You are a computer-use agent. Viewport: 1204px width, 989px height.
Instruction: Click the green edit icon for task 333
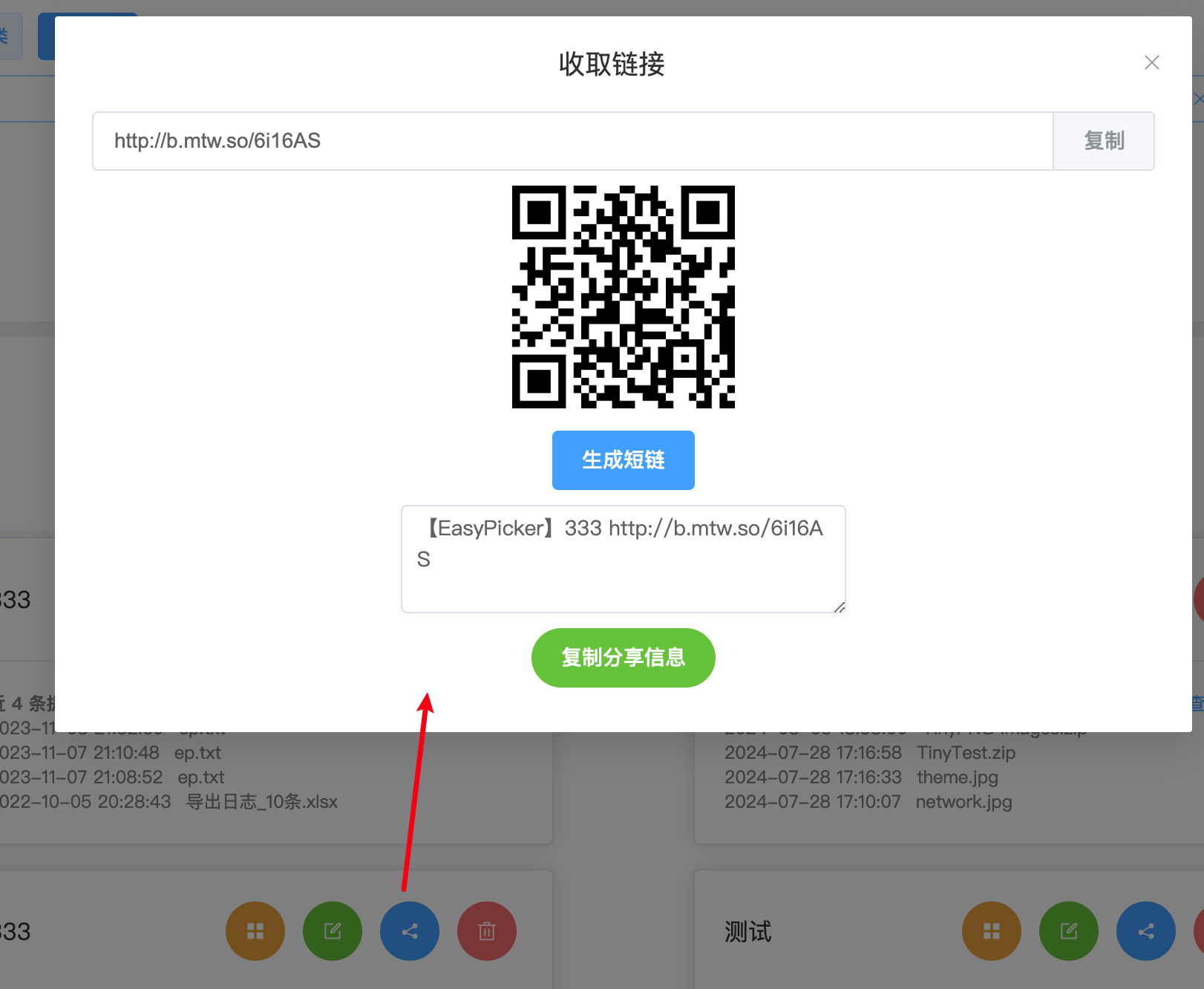(333, 931)
